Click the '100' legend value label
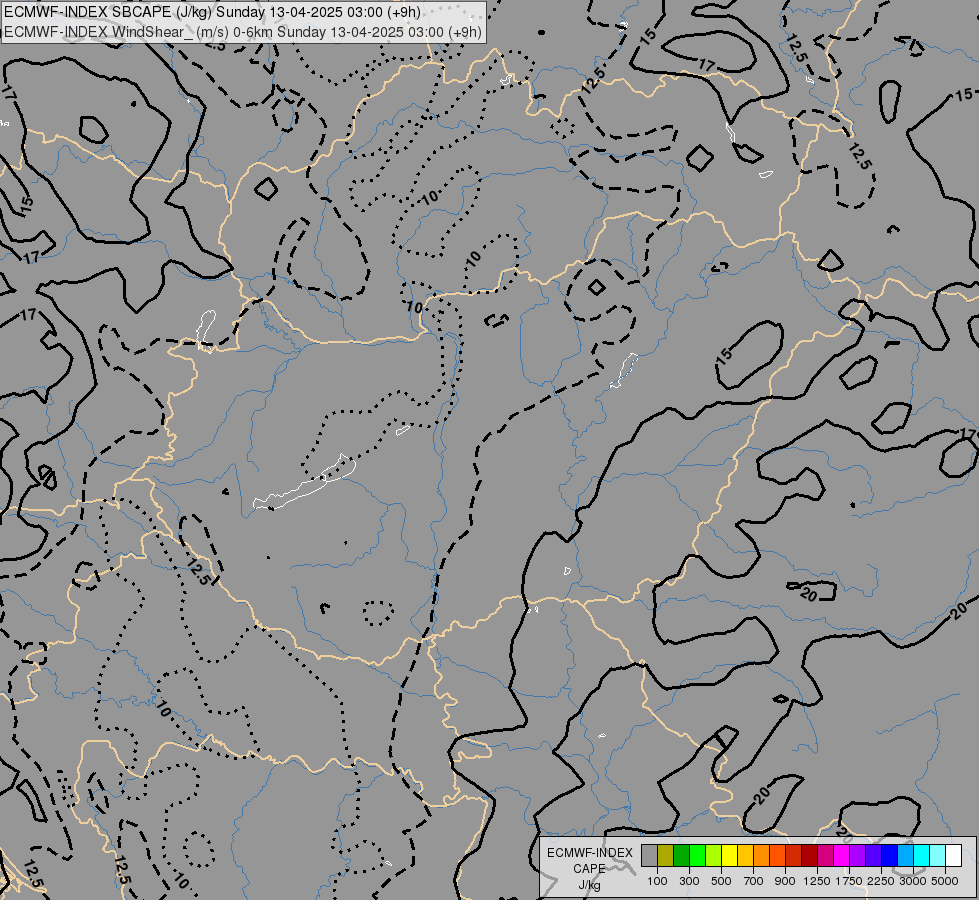This screenshot has width=979, height=900. [657, 881]
